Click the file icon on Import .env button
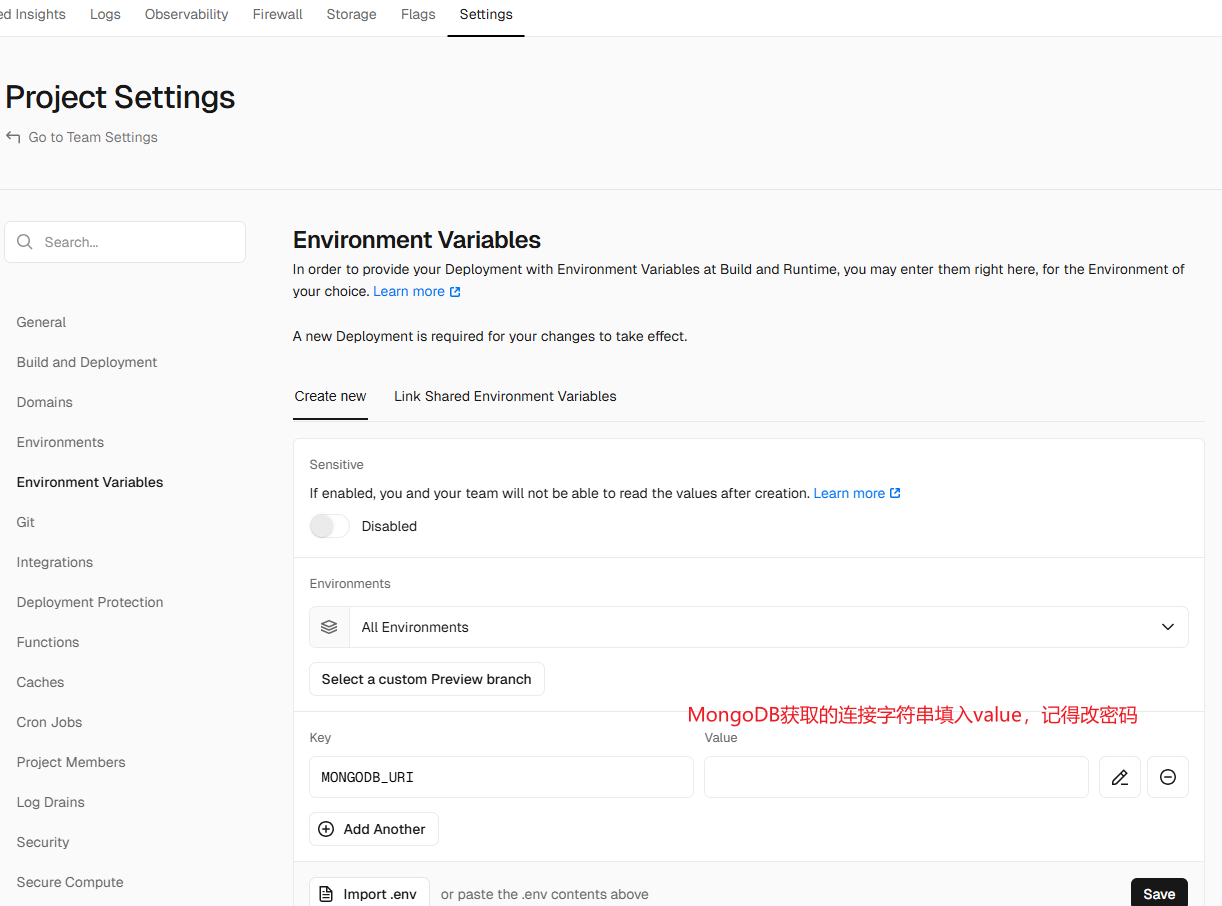Viewport: 1222px width, 906px height. coord(327,892)
